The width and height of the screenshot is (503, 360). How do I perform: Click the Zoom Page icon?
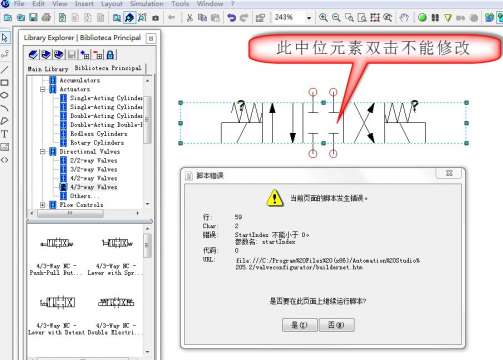[362, 17]
